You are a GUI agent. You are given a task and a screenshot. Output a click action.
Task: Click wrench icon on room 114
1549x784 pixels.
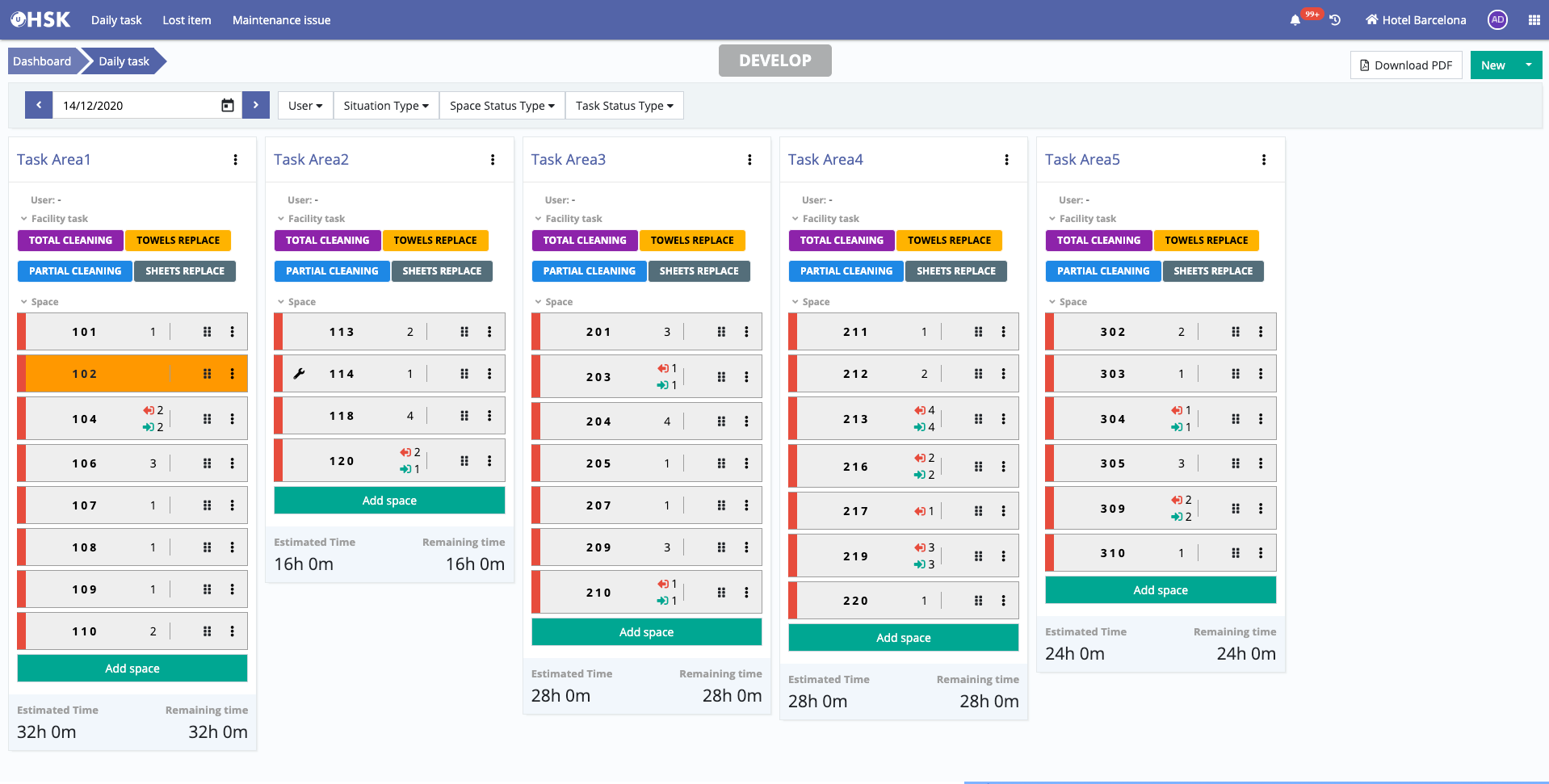(299, 374)
